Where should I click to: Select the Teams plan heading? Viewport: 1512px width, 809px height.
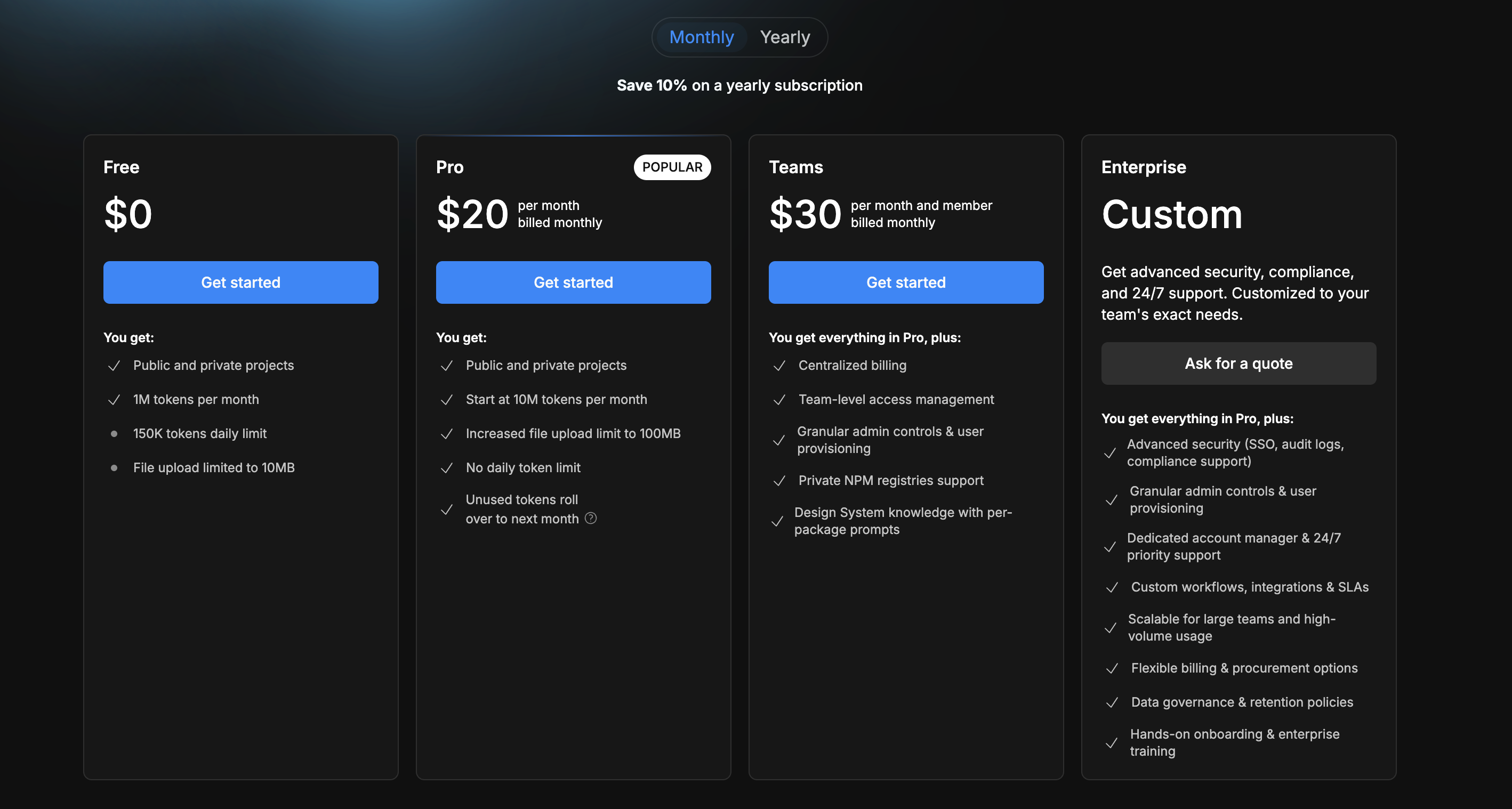coord(796,167)
